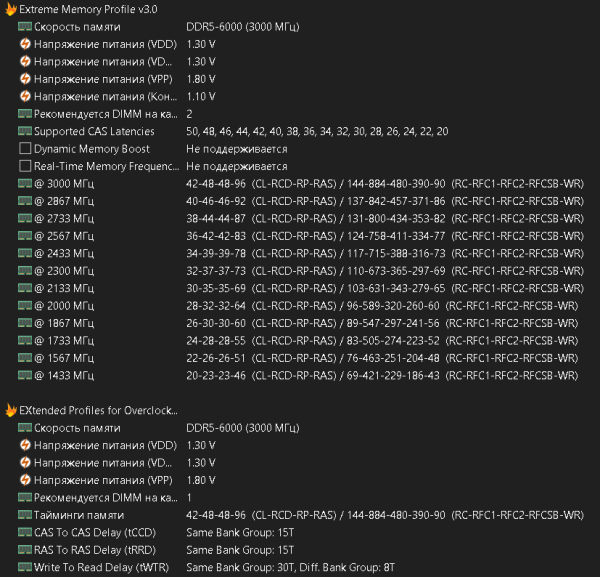Click the chip icon beside Supported CAS Latencies
This screenshot has width=600, height=577.
pyautogui.click(x=25, y=131)
